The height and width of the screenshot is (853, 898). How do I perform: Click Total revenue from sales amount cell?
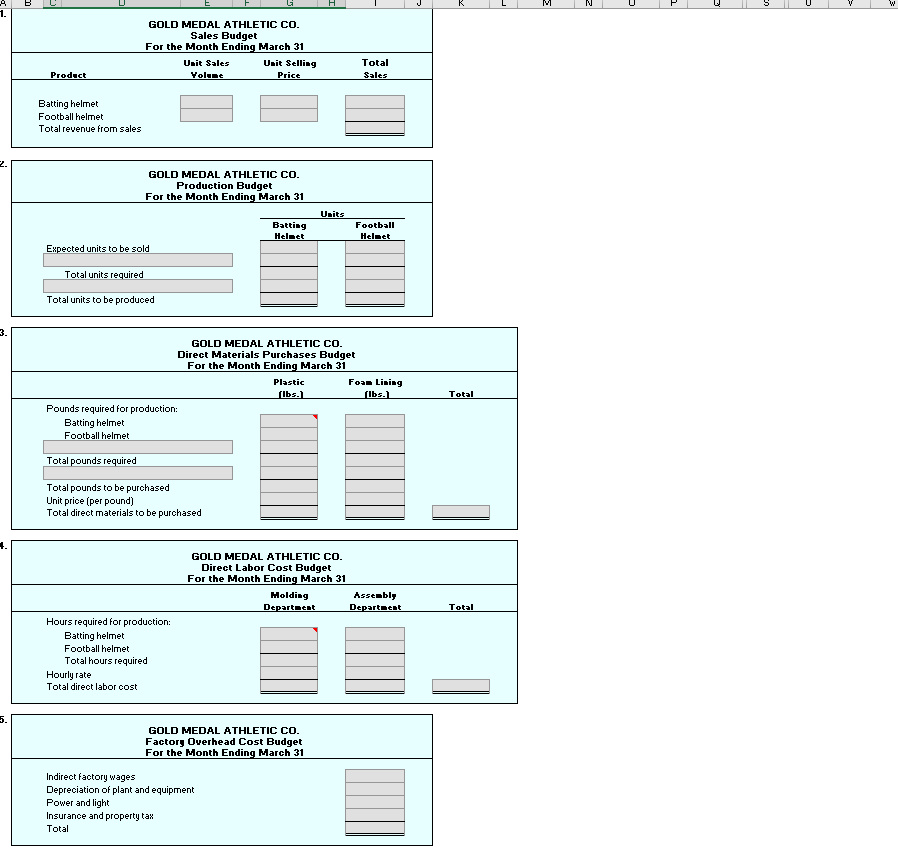375,128
